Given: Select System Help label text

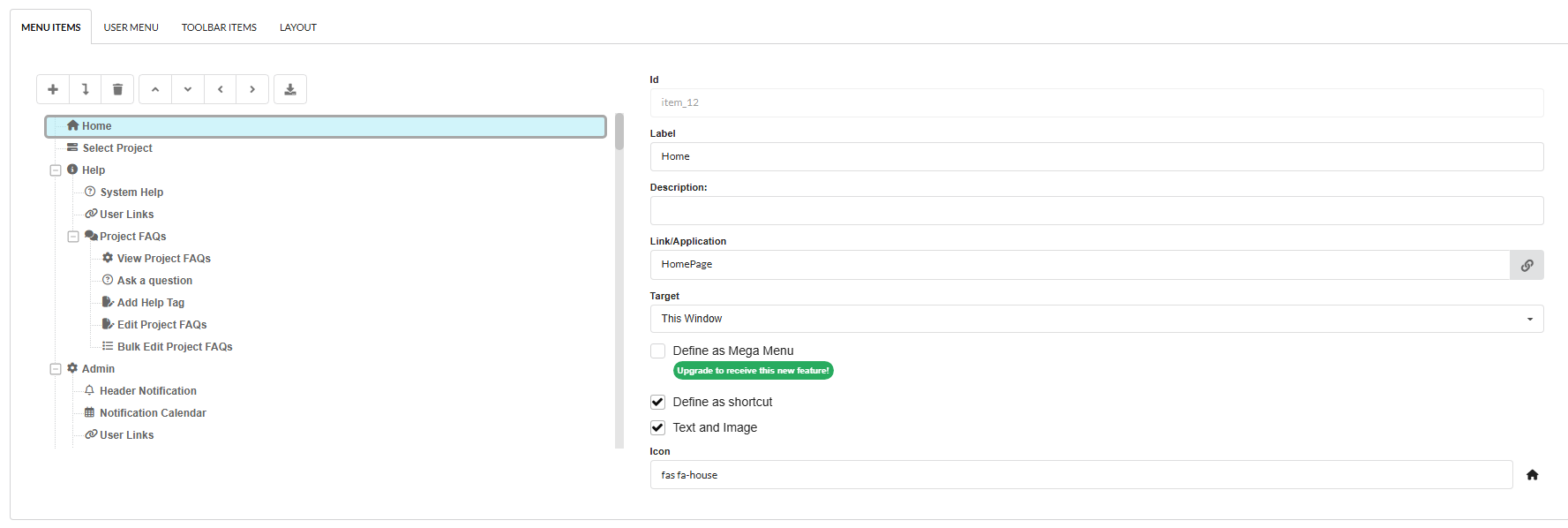Looking at the screenshot, I should point(131,192).
